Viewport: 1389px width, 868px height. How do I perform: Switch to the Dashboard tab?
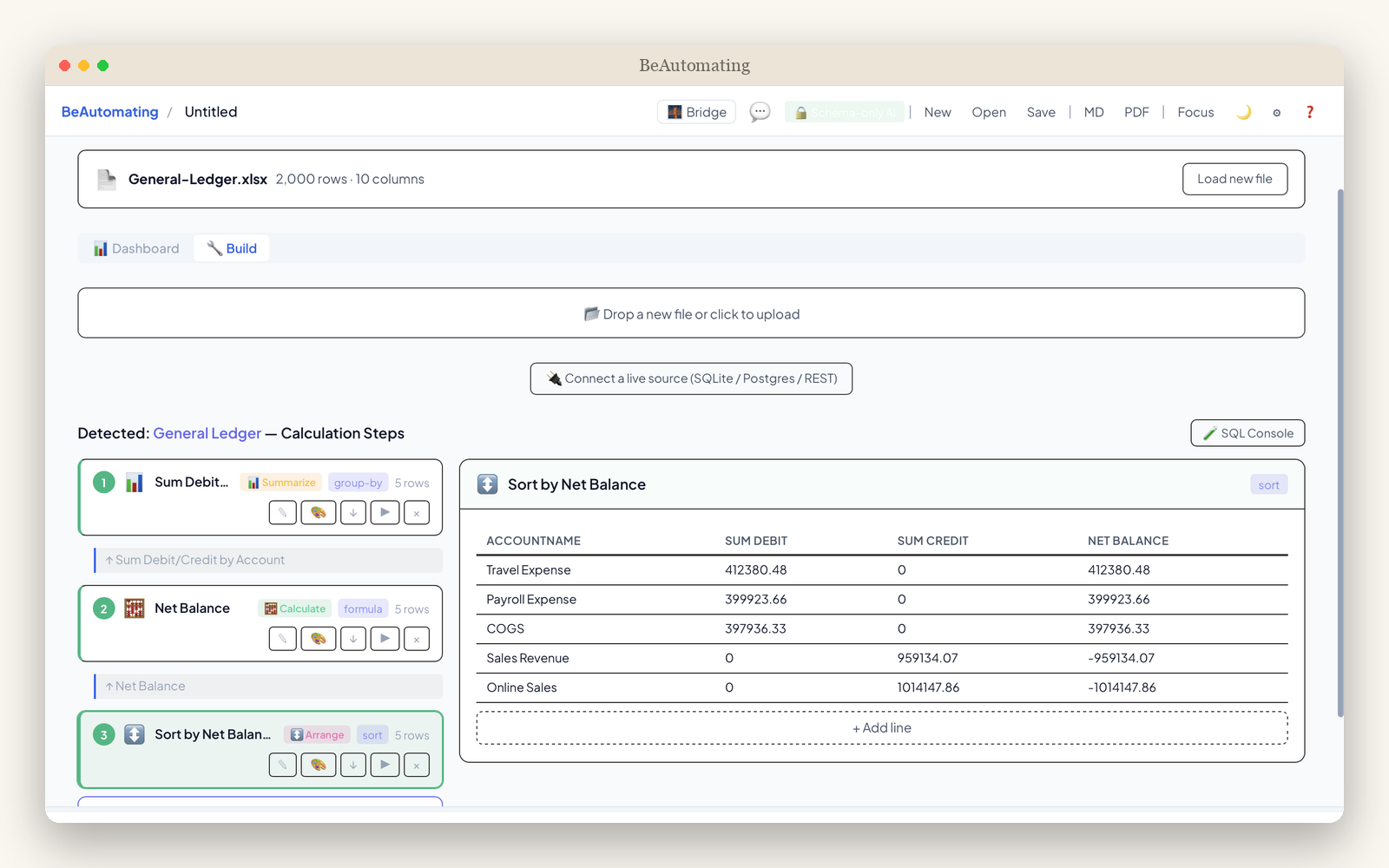point(136,248)
